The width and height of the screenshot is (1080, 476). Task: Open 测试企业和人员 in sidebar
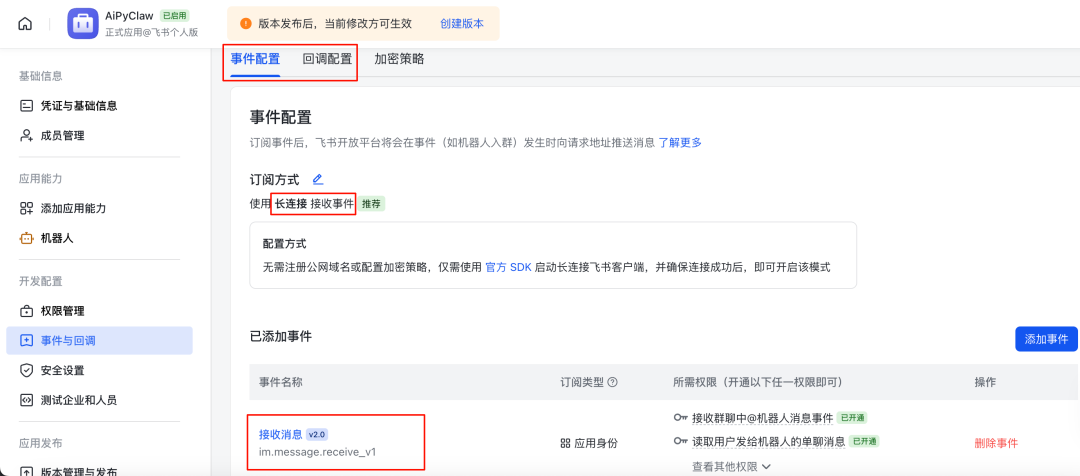(x=78, y=400)
